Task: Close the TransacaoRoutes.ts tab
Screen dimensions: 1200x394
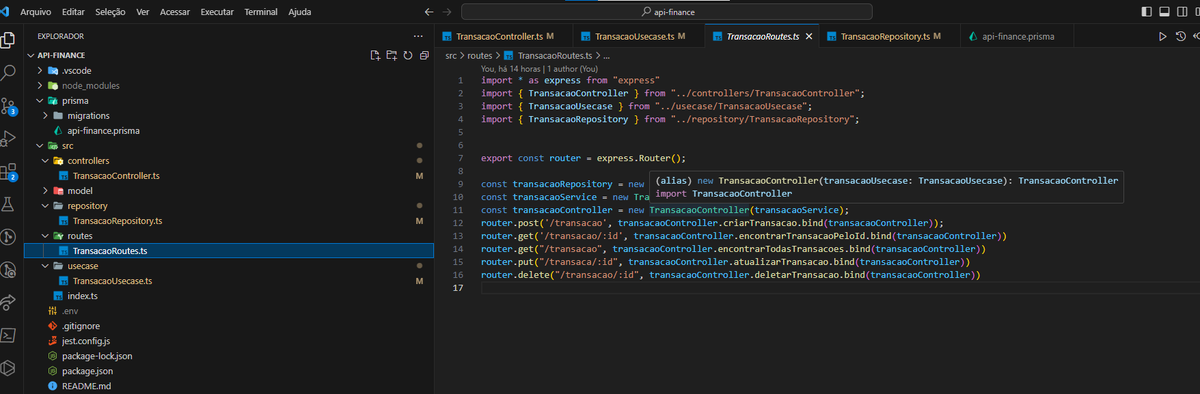Action: pos(809,36)
